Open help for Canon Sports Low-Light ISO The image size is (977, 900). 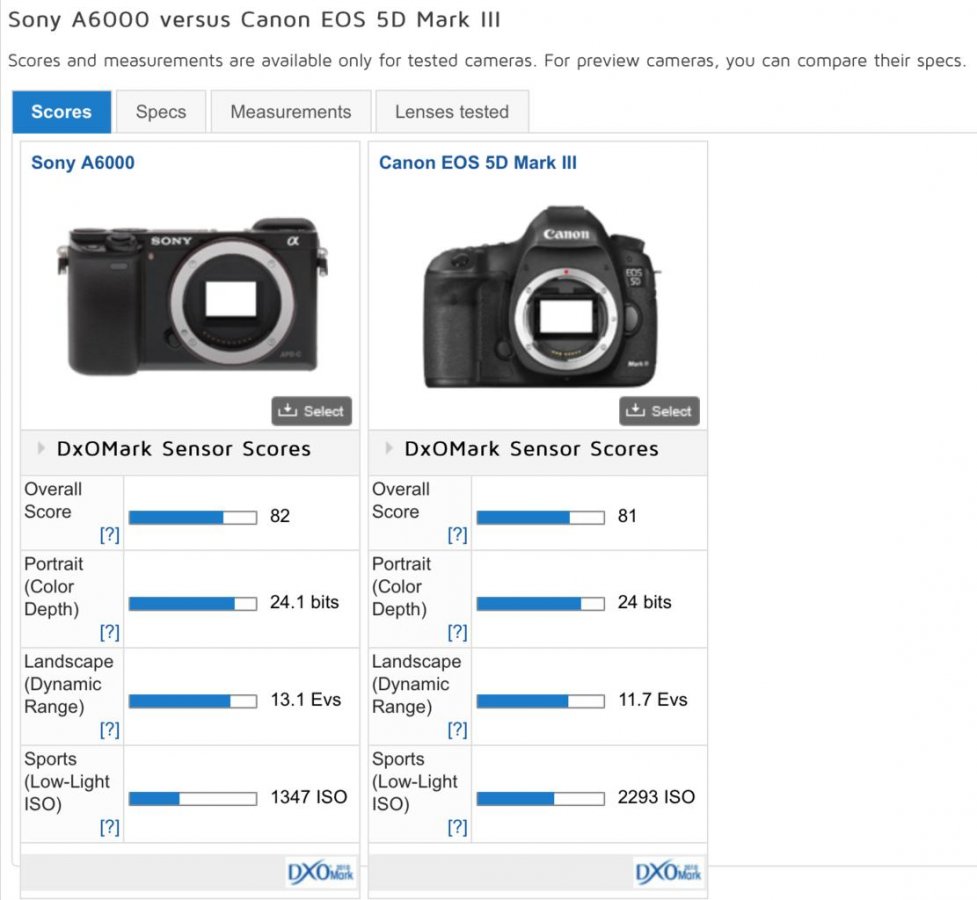[457, 827]
